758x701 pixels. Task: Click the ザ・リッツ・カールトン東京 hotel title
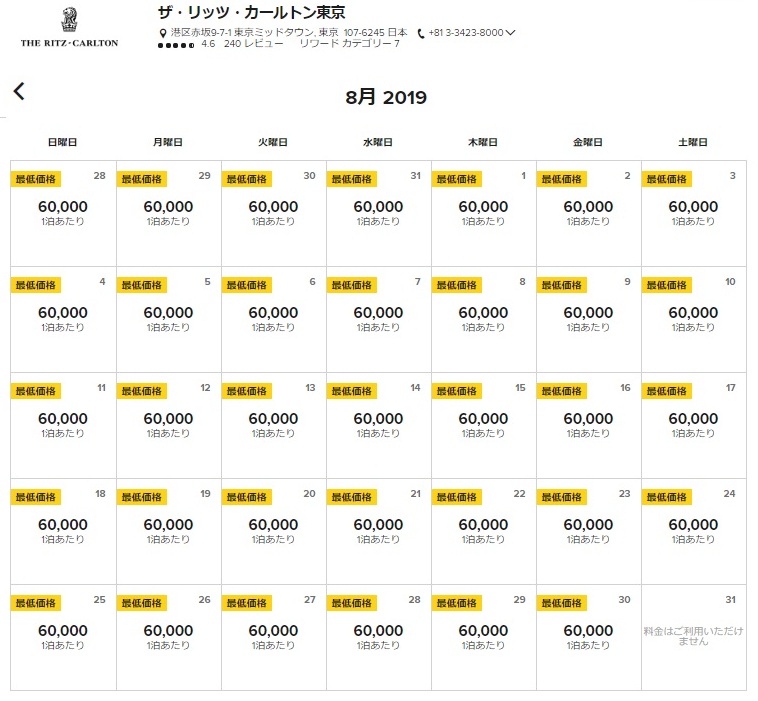(x=251, y=12)
